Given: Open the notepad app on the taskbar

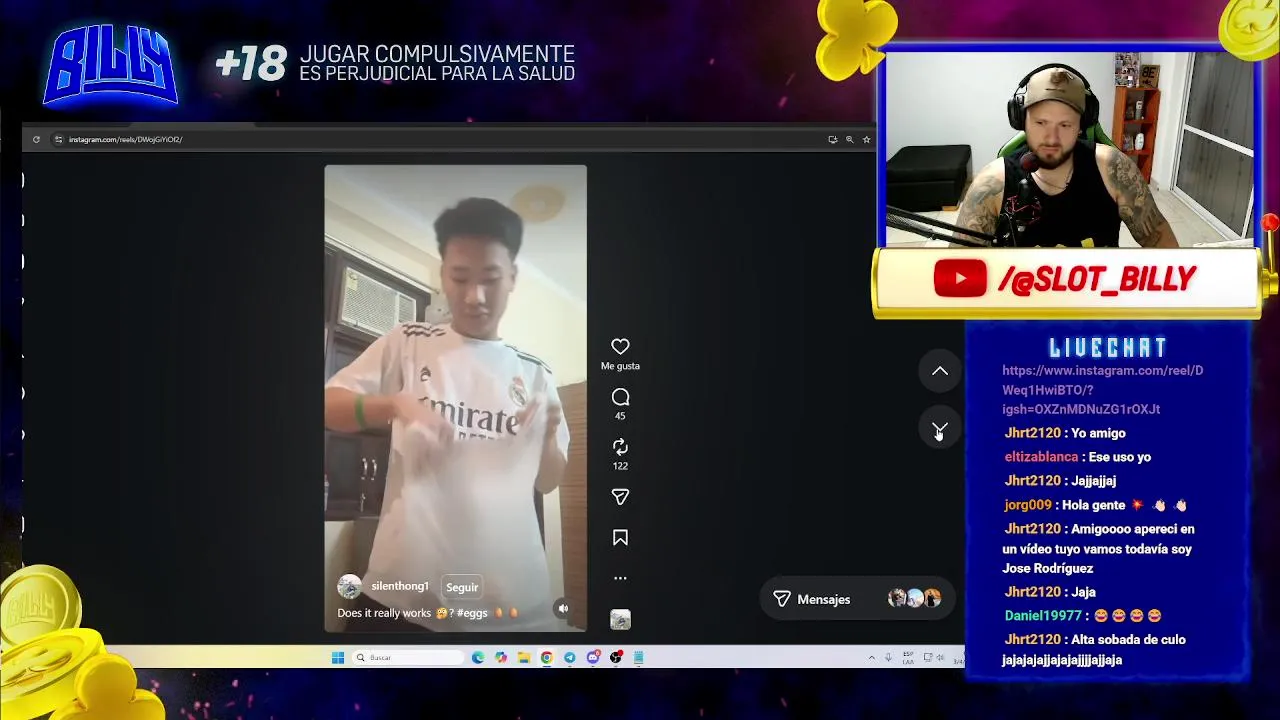Looking at the screenshot, I should (638, 657).
